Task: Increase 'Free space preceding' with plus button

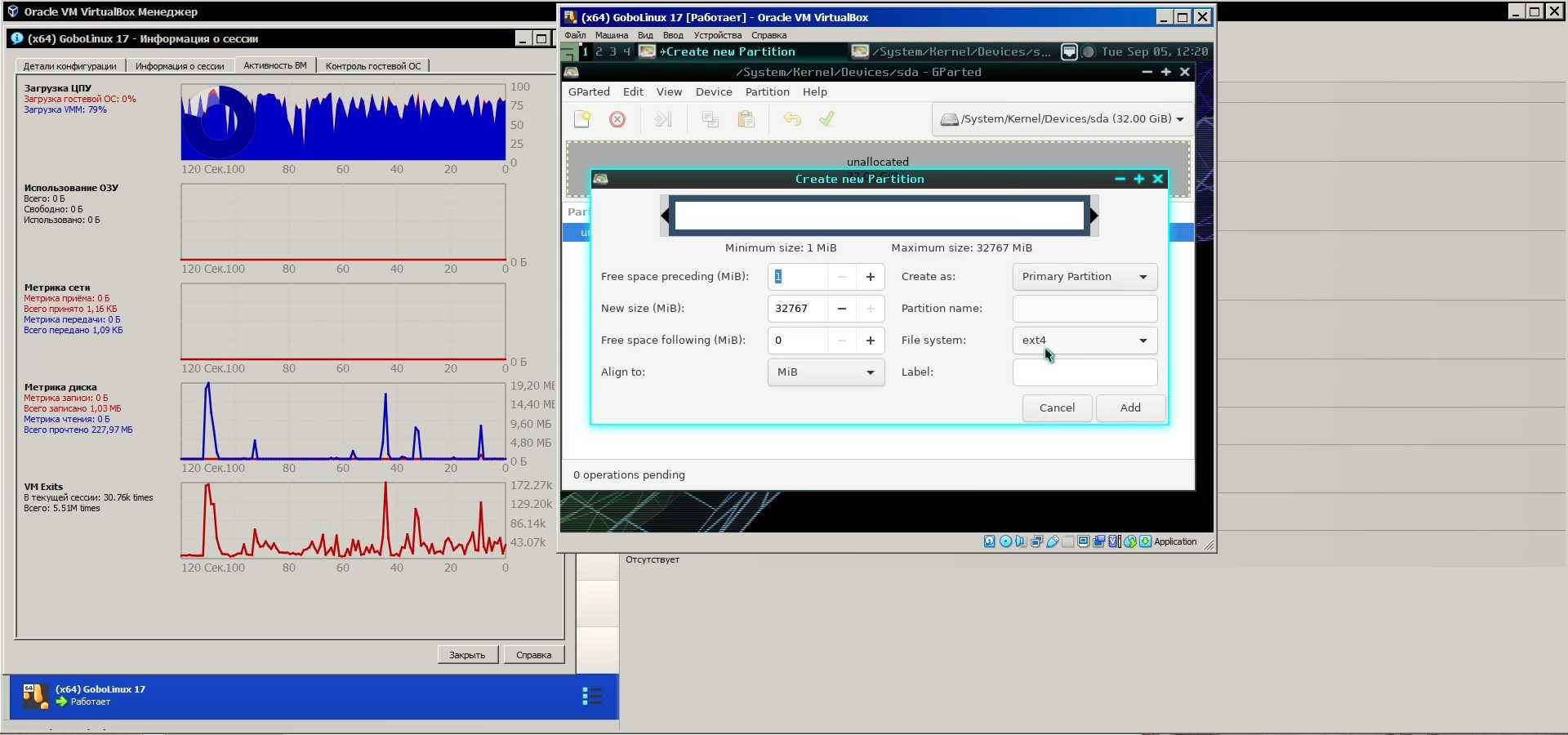Action: coord(871,277)
